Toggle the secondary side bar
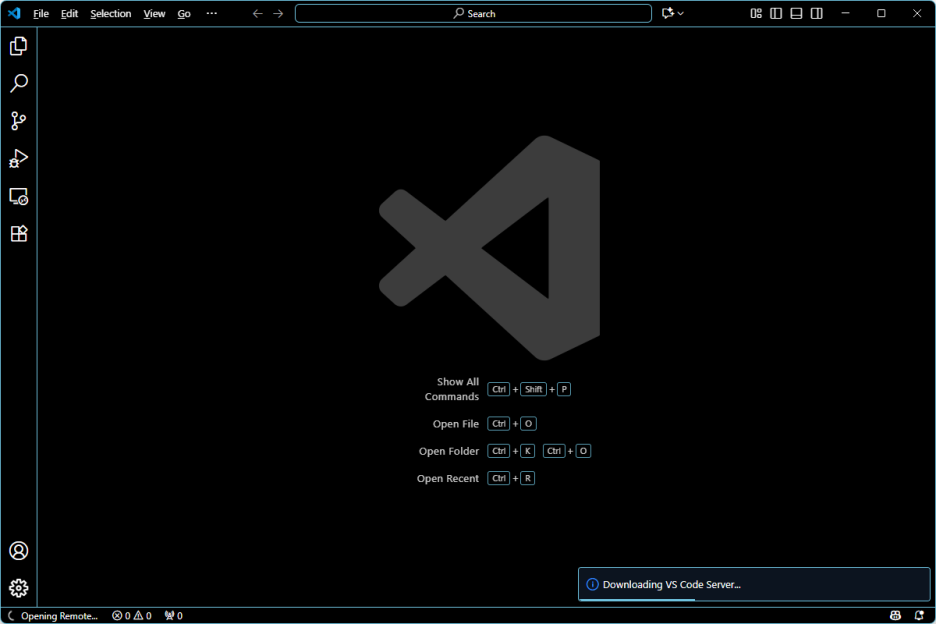Image resolution: width=936 pixels, height=624 pixels. point(817,13)
